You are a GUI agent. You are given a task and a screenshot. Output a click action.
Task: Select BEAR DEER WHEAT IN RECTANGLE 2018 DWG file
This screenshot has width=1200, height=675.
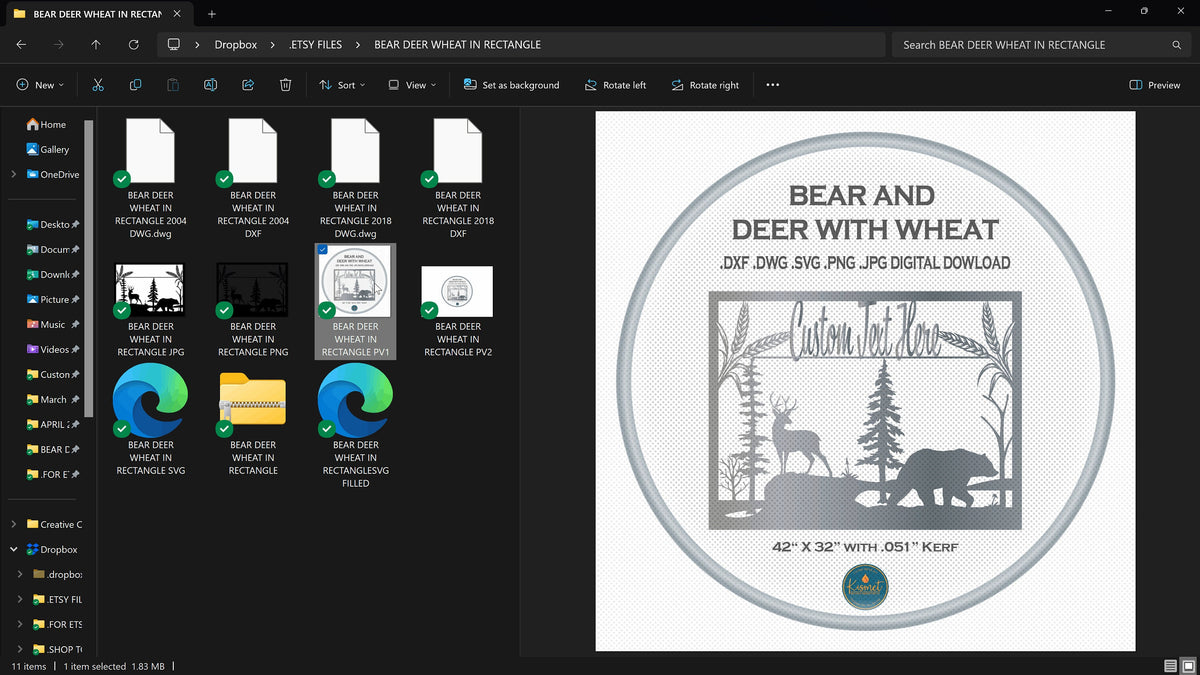tap(356, 178)
